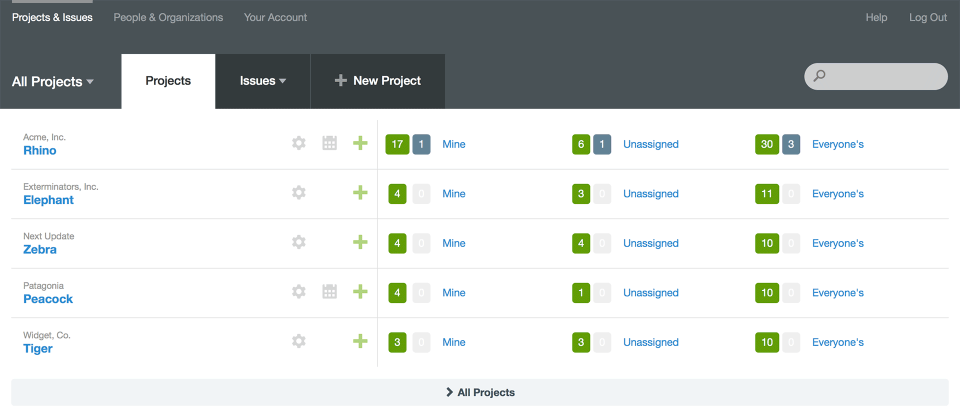
Task: Click plus icon for Zebra project
Action: point(360,242)
